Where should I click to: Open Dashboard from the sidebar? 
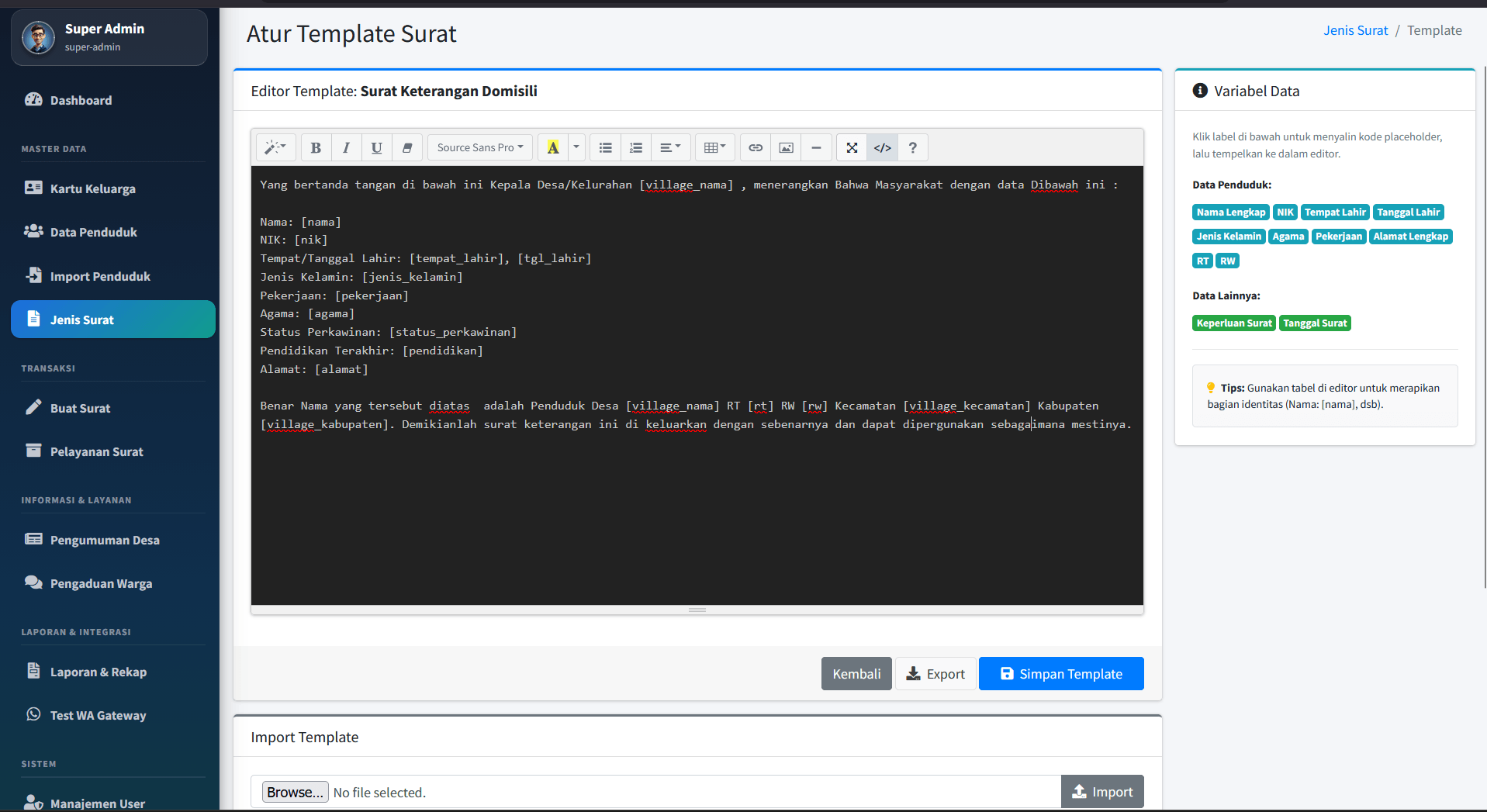point(113,100)
